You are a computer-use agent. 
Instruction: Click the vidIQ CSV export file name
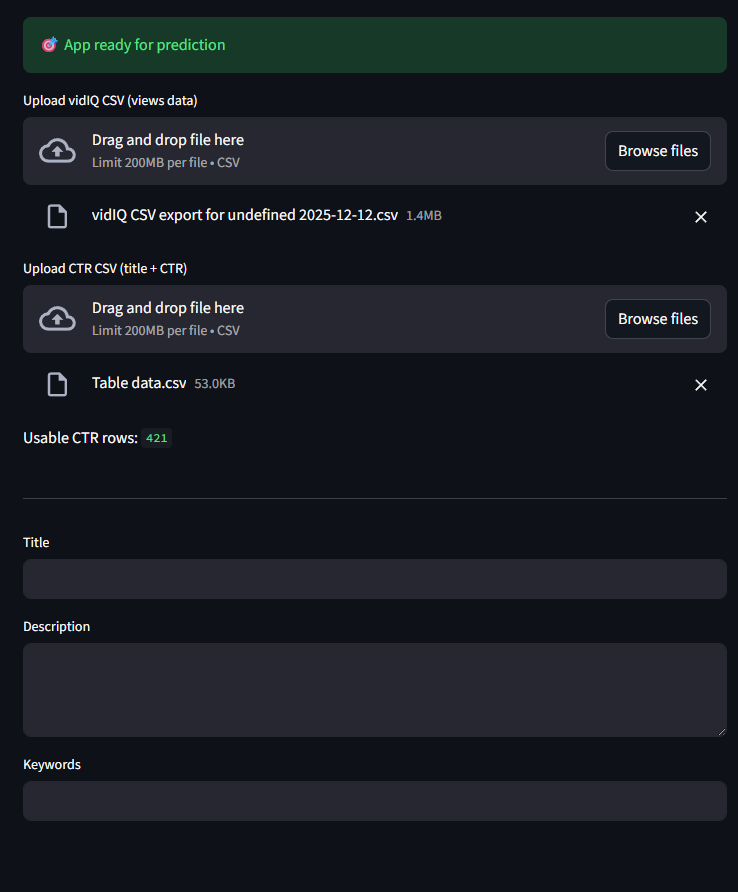pyautogui.click(x=245, y=215)
